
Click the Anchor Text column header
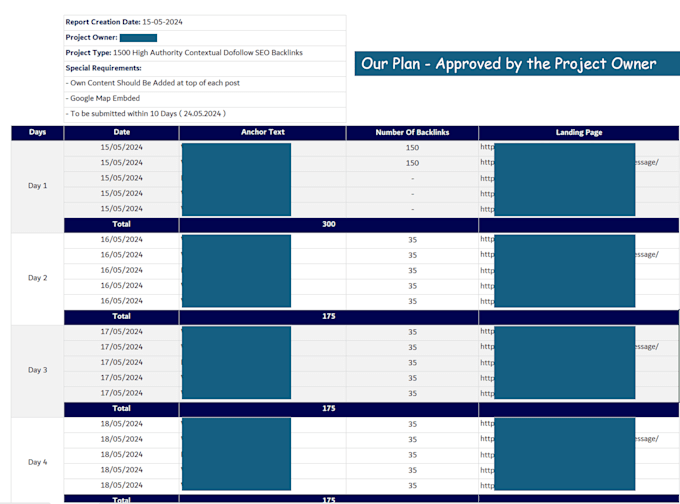(x=263, y=133)
